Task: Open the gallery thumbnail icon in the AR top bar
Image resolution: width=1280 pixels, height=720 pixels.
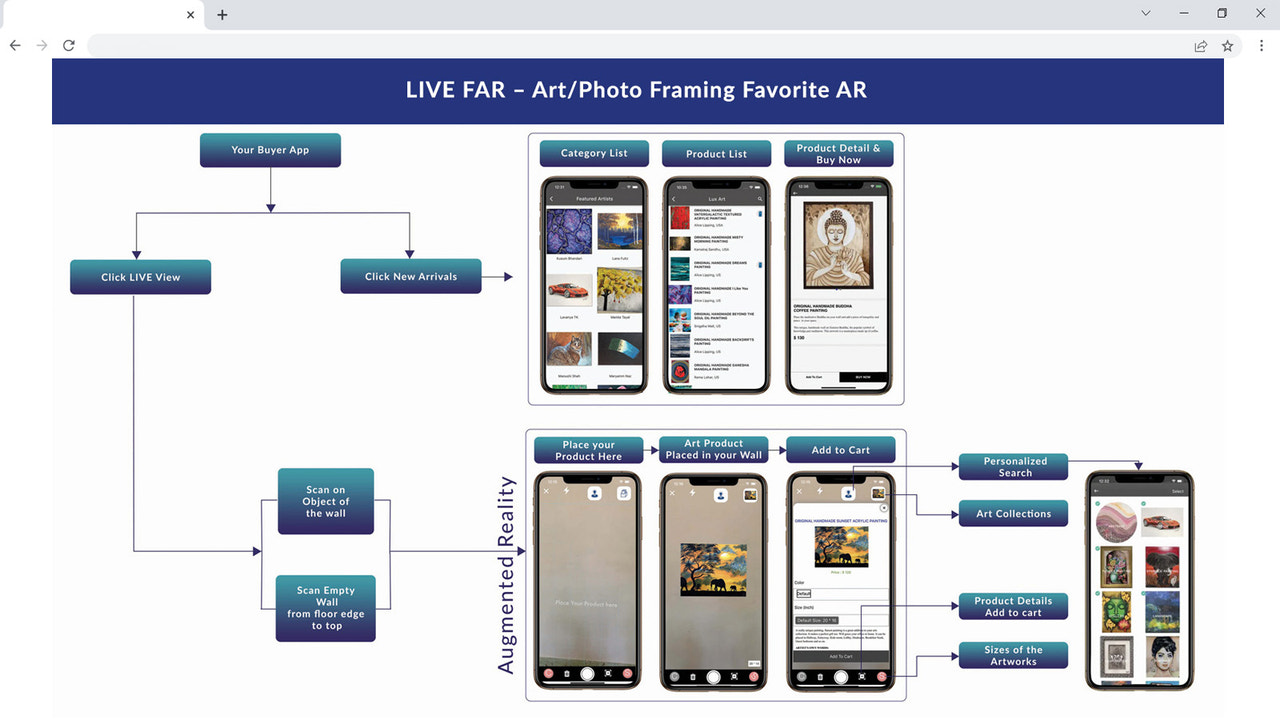Action: [x=623, y=493]
